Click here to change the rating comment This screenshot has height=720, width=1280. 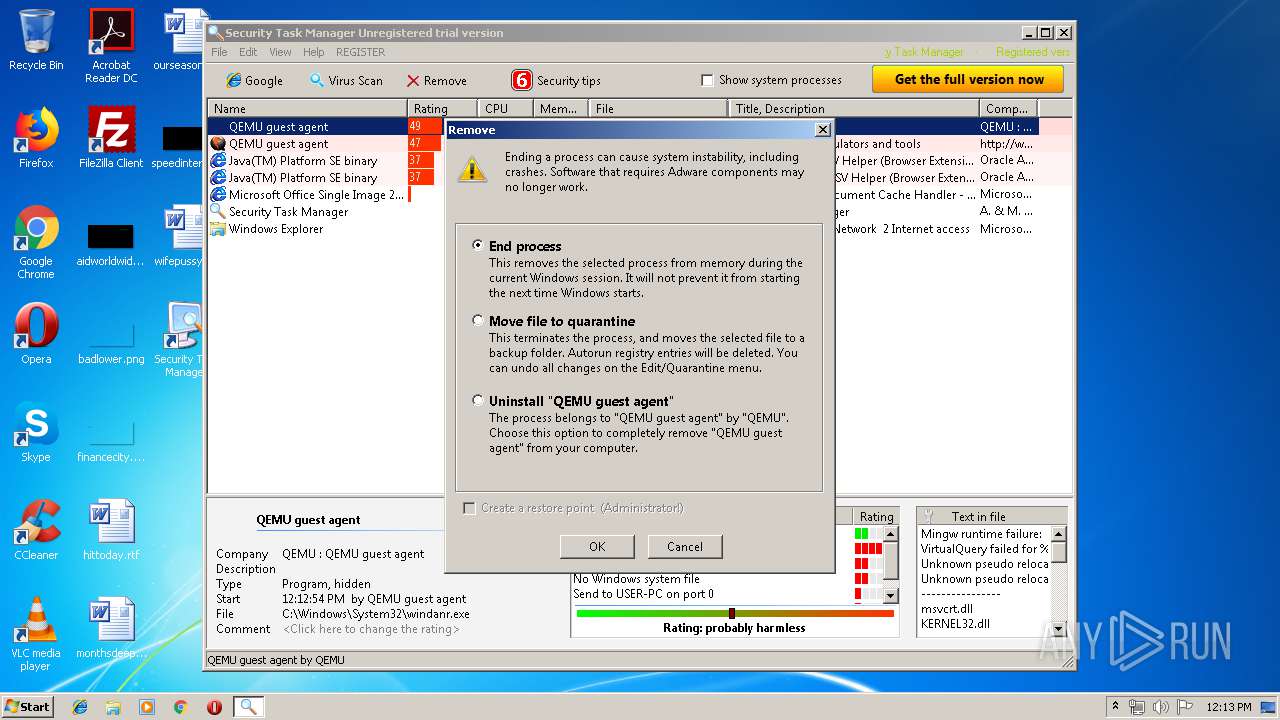(371, 629)
